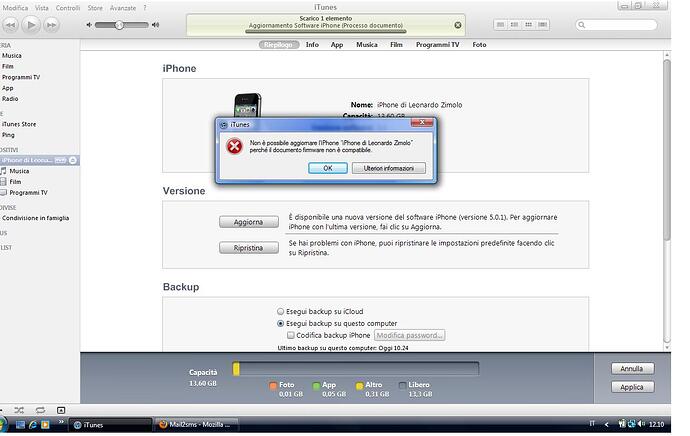Click the Previous track rewind icon

[x=9, y=24]
